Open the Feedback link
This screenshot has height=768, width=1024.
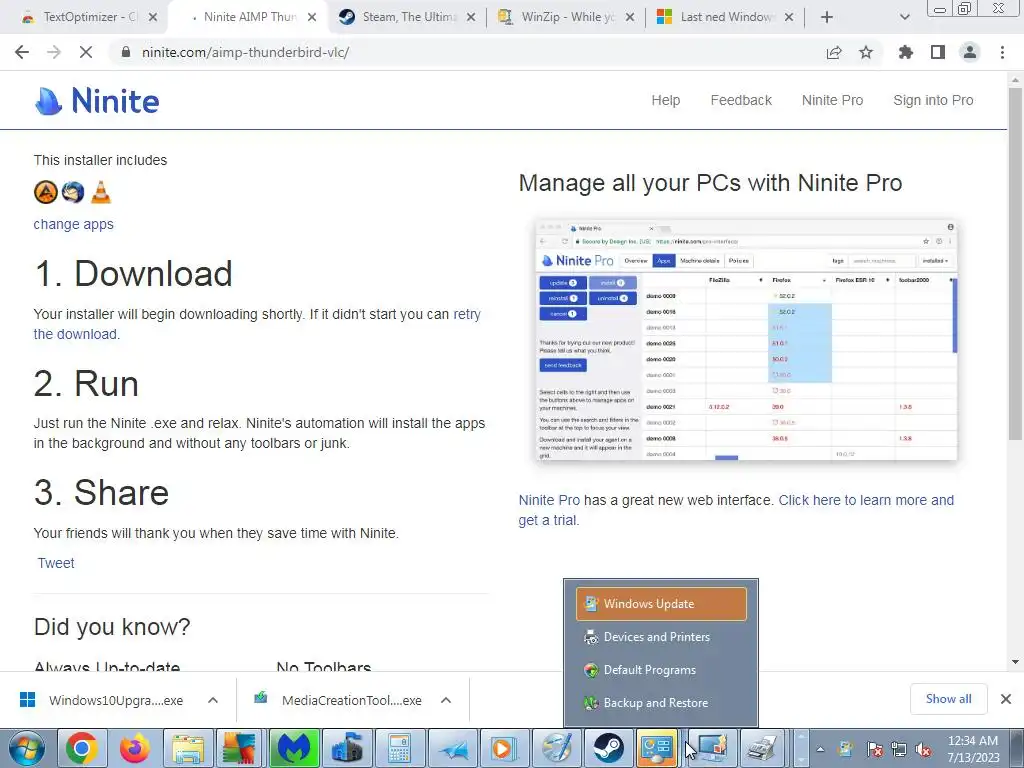pyautogui.click(x=741, y=100)
